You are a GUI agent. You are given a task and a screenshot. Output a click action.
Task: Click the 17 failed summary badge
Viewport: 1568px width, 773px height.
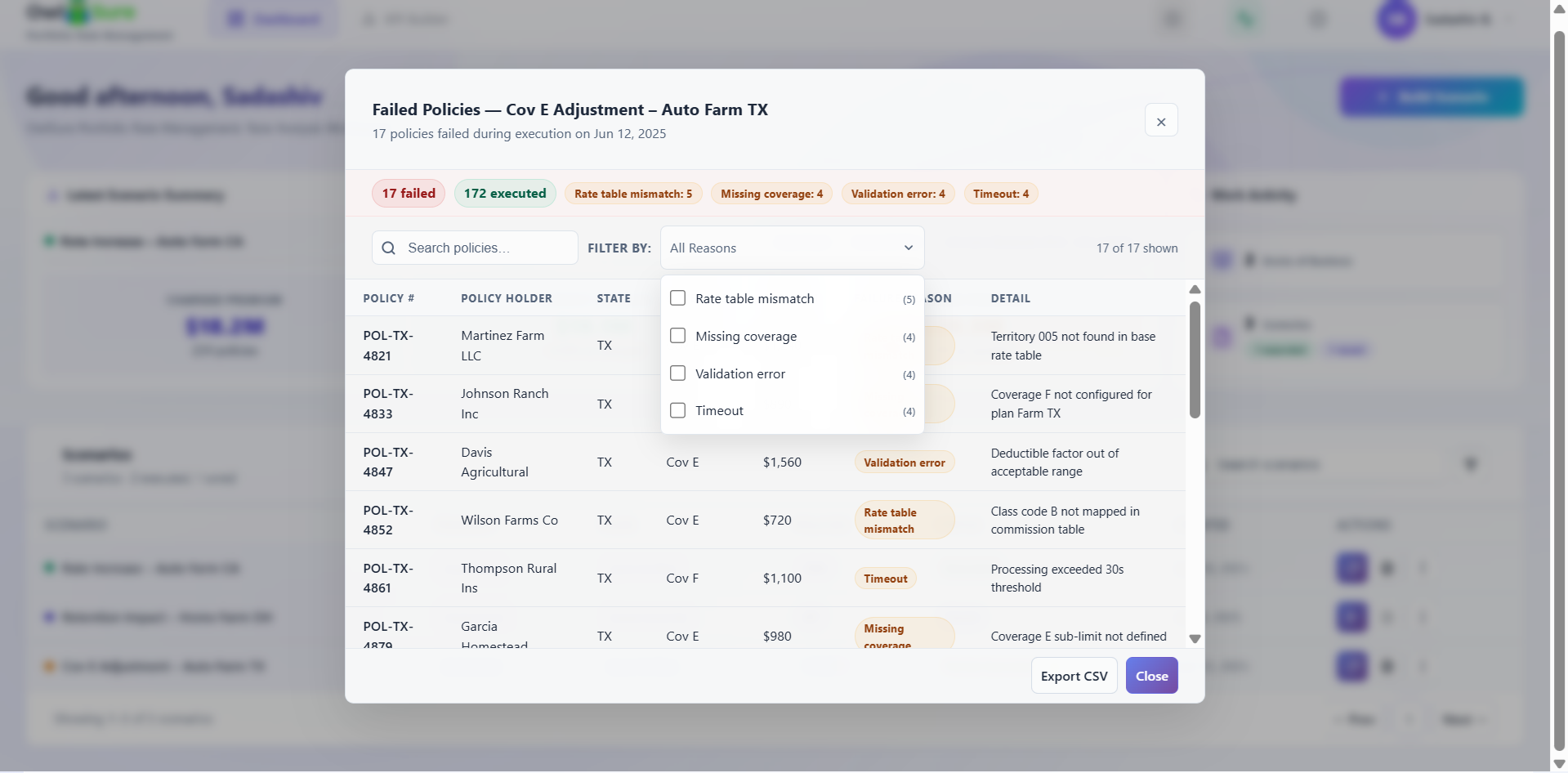[x=409, y=194]
